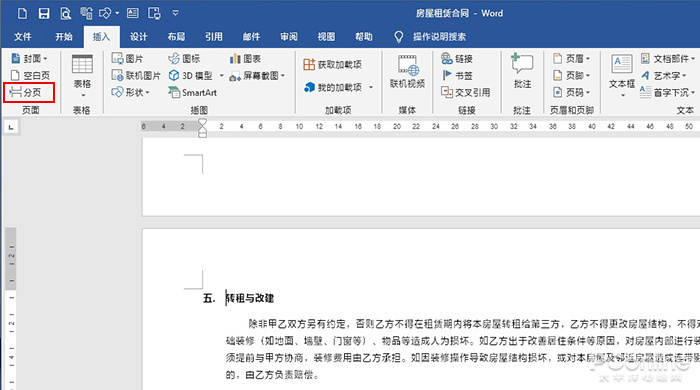Open the 页脚 footer dropdown
Viewport: 700px width, 390px height.
tap(571, 75)
